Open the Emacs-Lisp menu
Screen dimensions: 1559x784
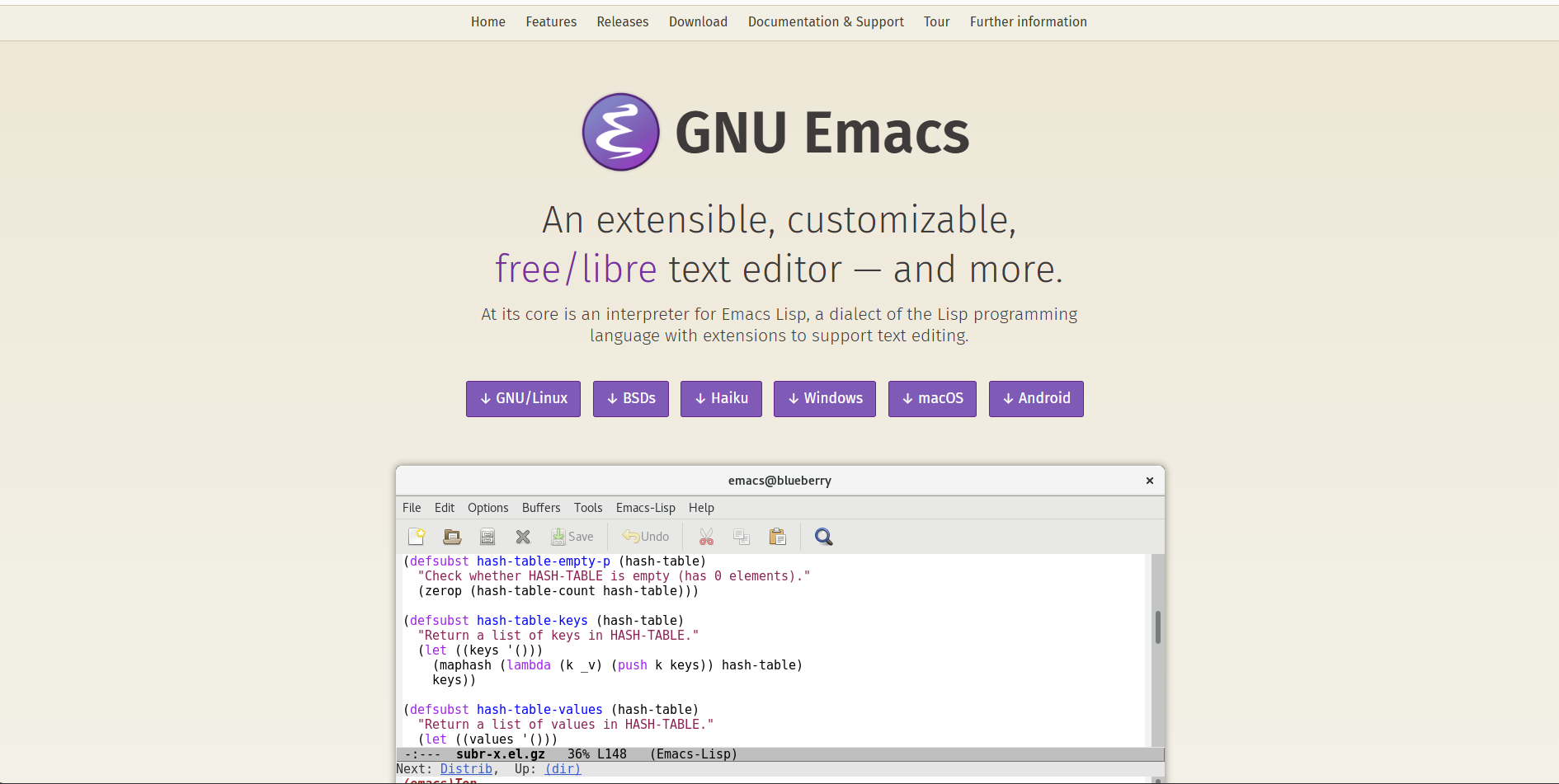[646, 508]
